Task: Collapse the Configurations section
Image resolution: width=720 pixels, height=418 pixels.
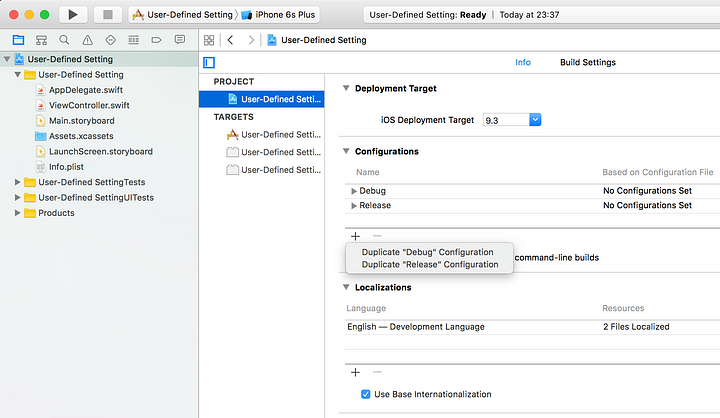Action: click(346, 151)
